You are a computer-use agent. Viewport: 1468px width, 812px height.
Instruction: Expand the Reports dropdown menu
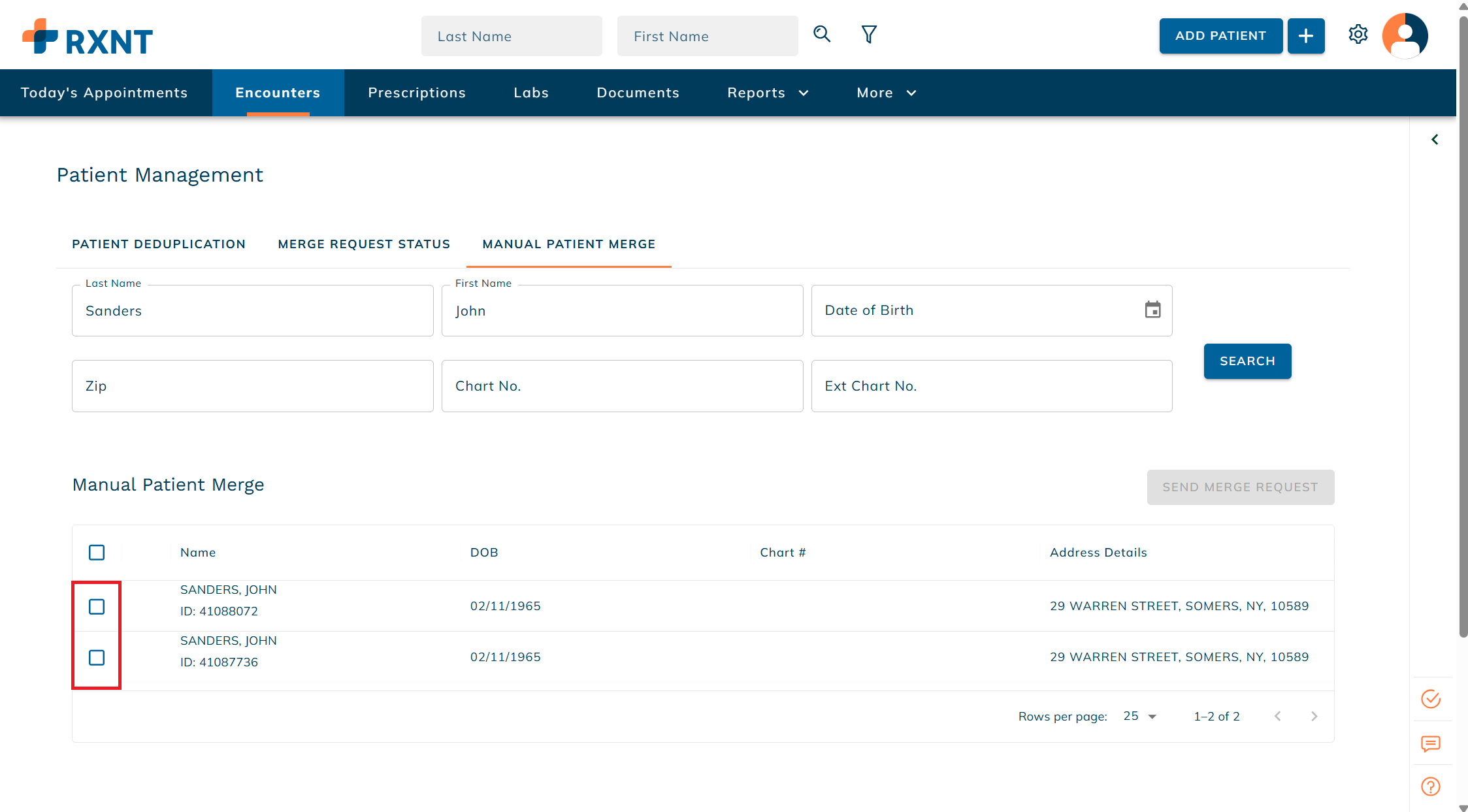(768, 93)
